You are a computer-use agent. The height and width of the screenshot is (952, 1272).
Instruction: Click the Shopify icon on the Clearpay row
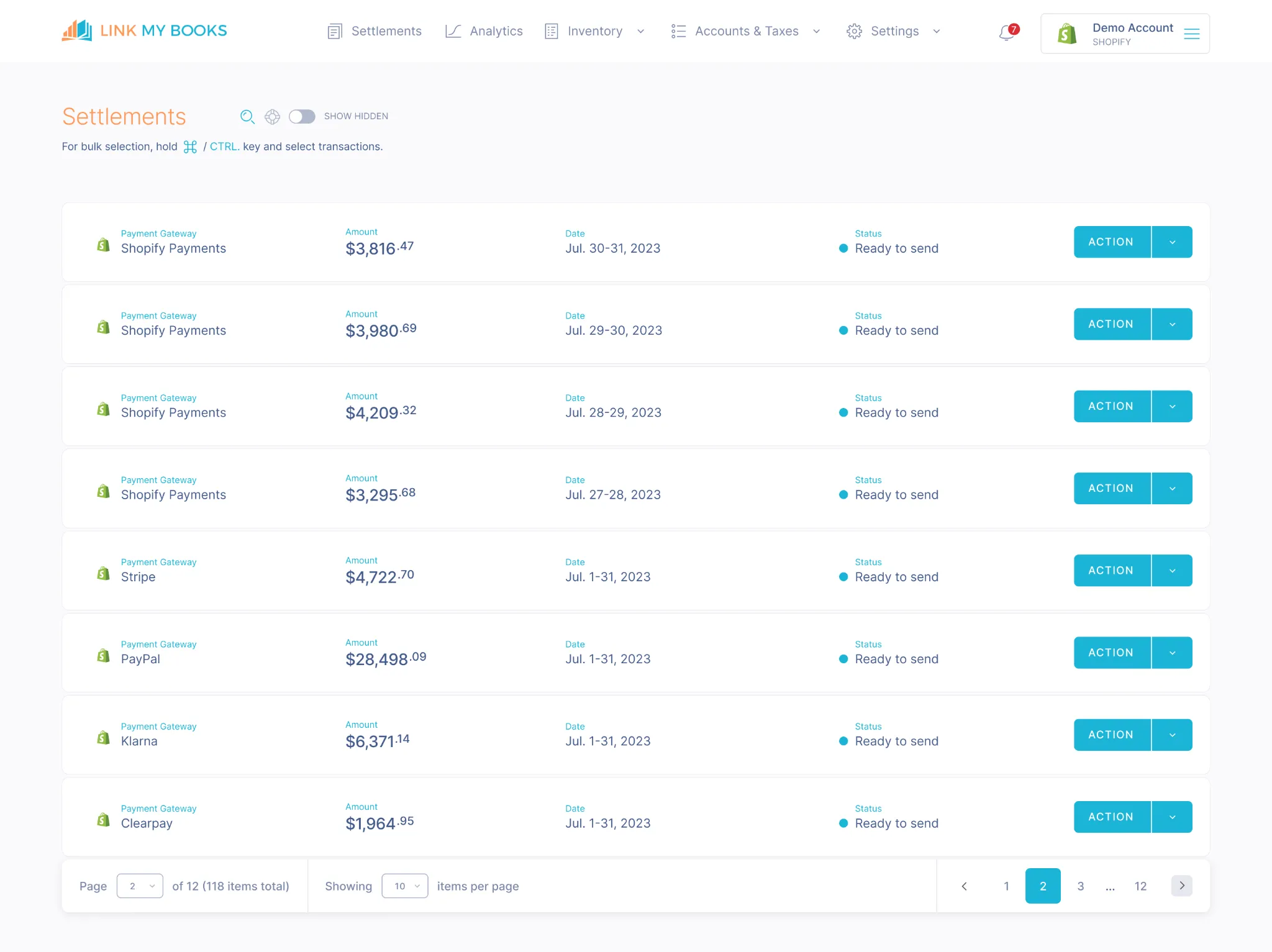click(103, 820)
